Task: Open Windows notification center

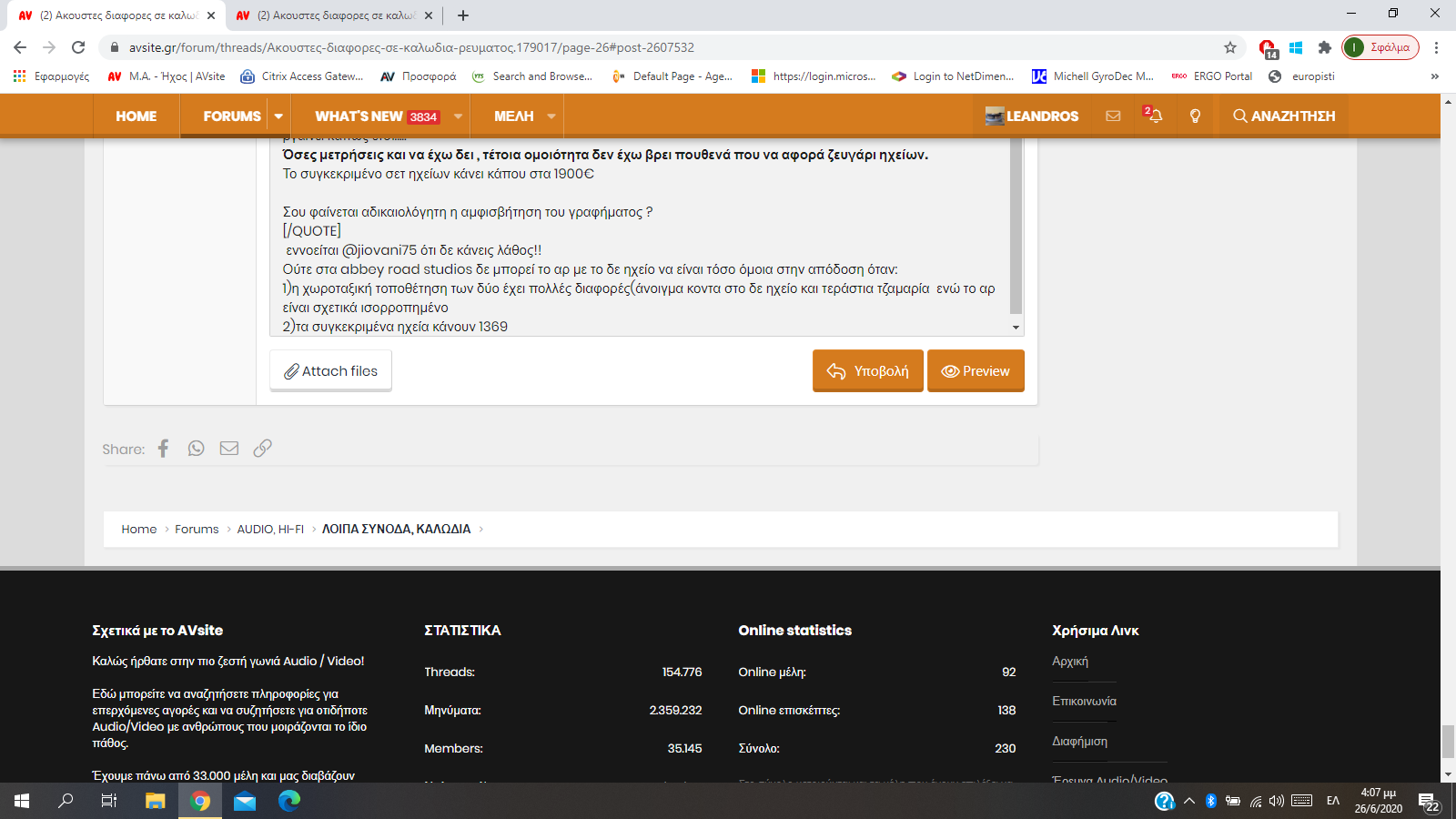Action: (1429, 801)
